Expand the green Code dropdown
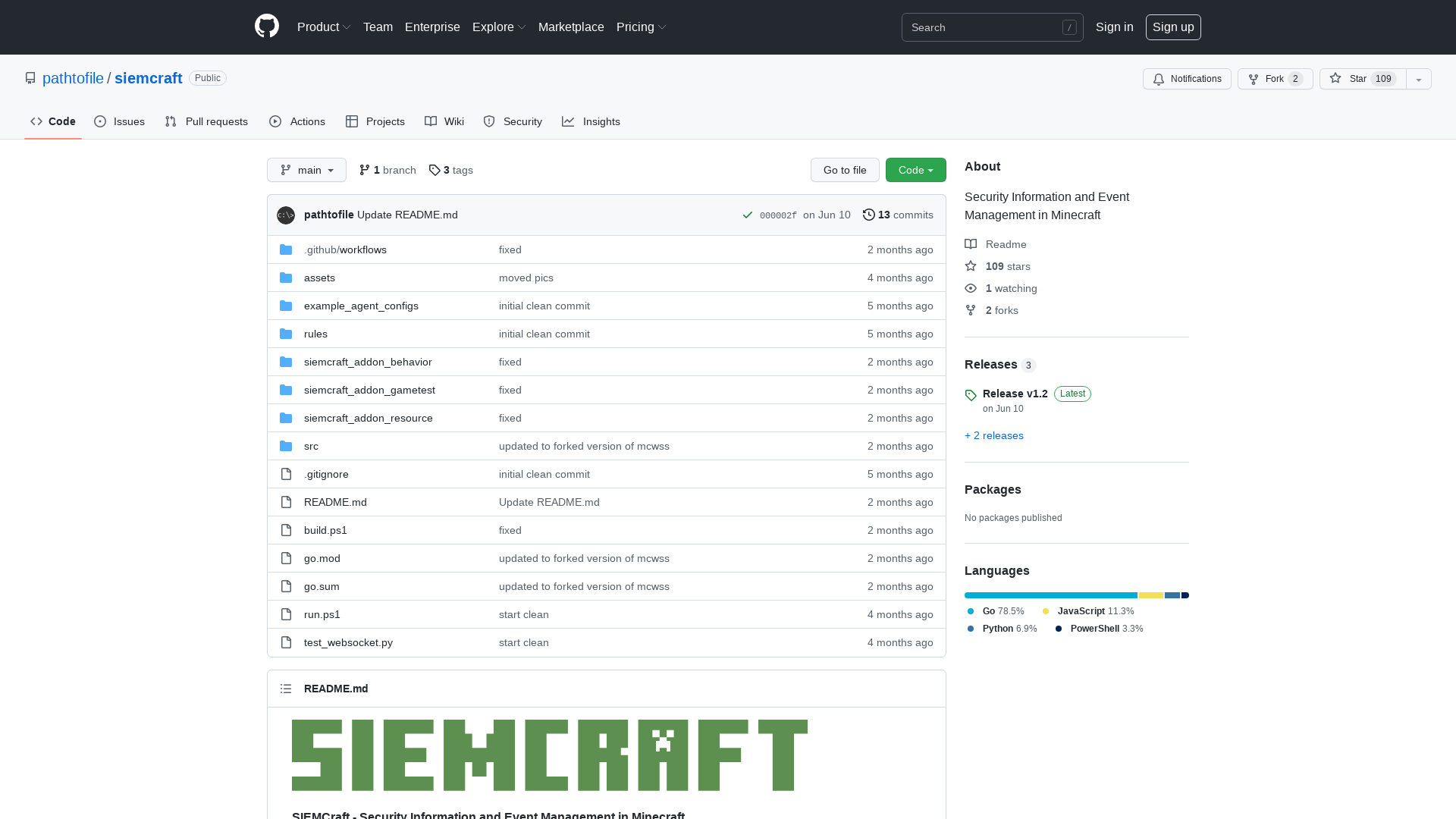Screen dimensions: 1456x819 point(915,170)
